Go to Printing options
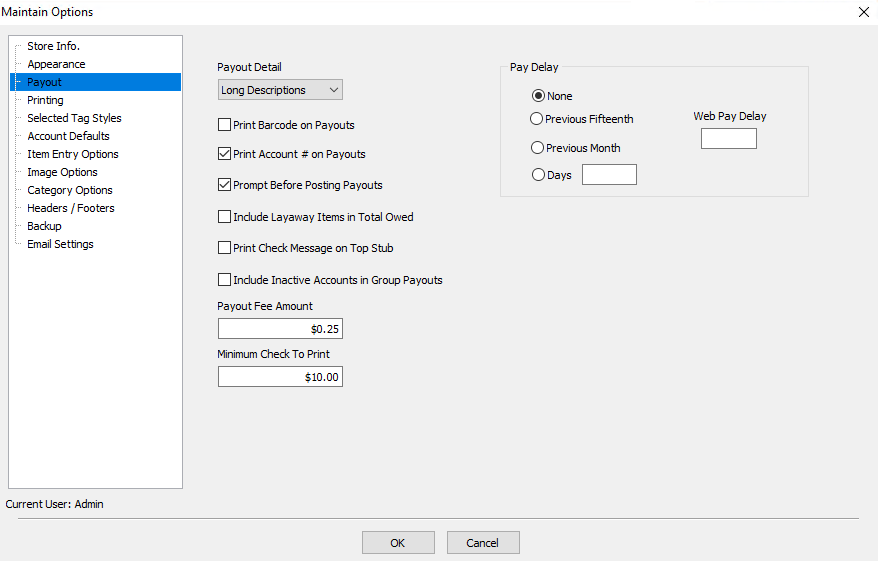Image resolution: width=878 pixels, height=561 pixels. tap(45, 100)
